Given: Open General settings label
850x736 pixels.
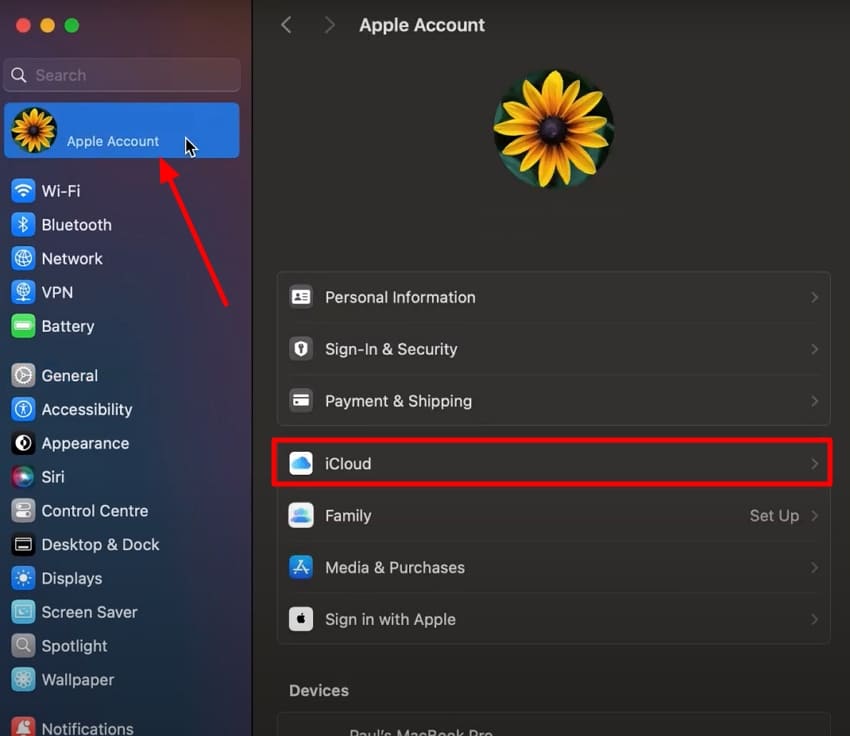Looking at the screenshot, I should (69, 376).
